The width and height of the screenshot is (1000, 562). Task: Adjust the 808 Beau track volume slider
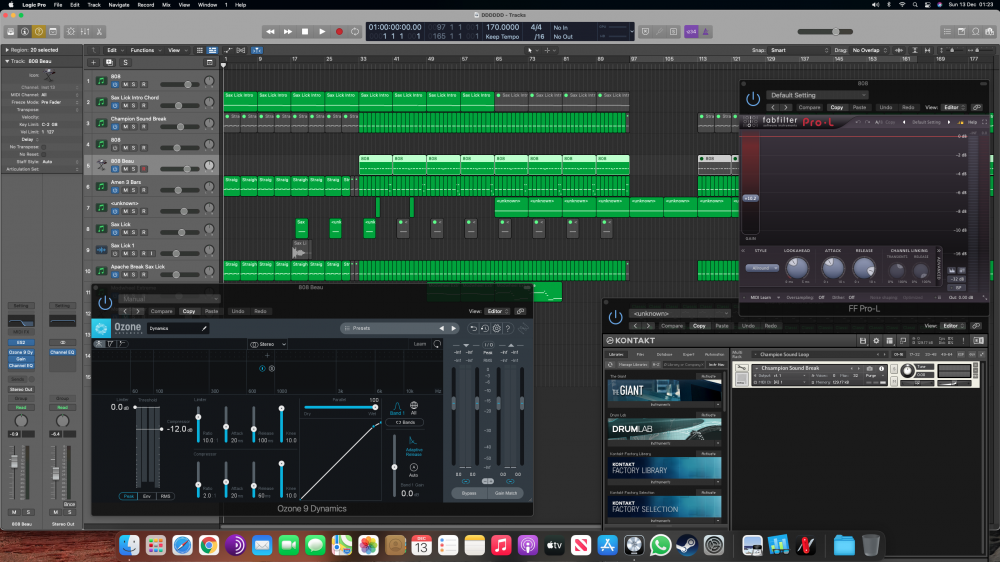187,169
